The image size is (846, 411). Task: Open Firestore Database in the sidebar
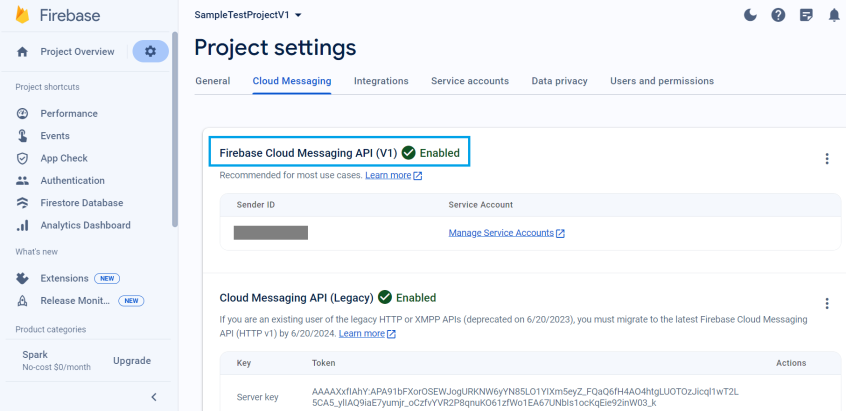[x=81, y=203]
